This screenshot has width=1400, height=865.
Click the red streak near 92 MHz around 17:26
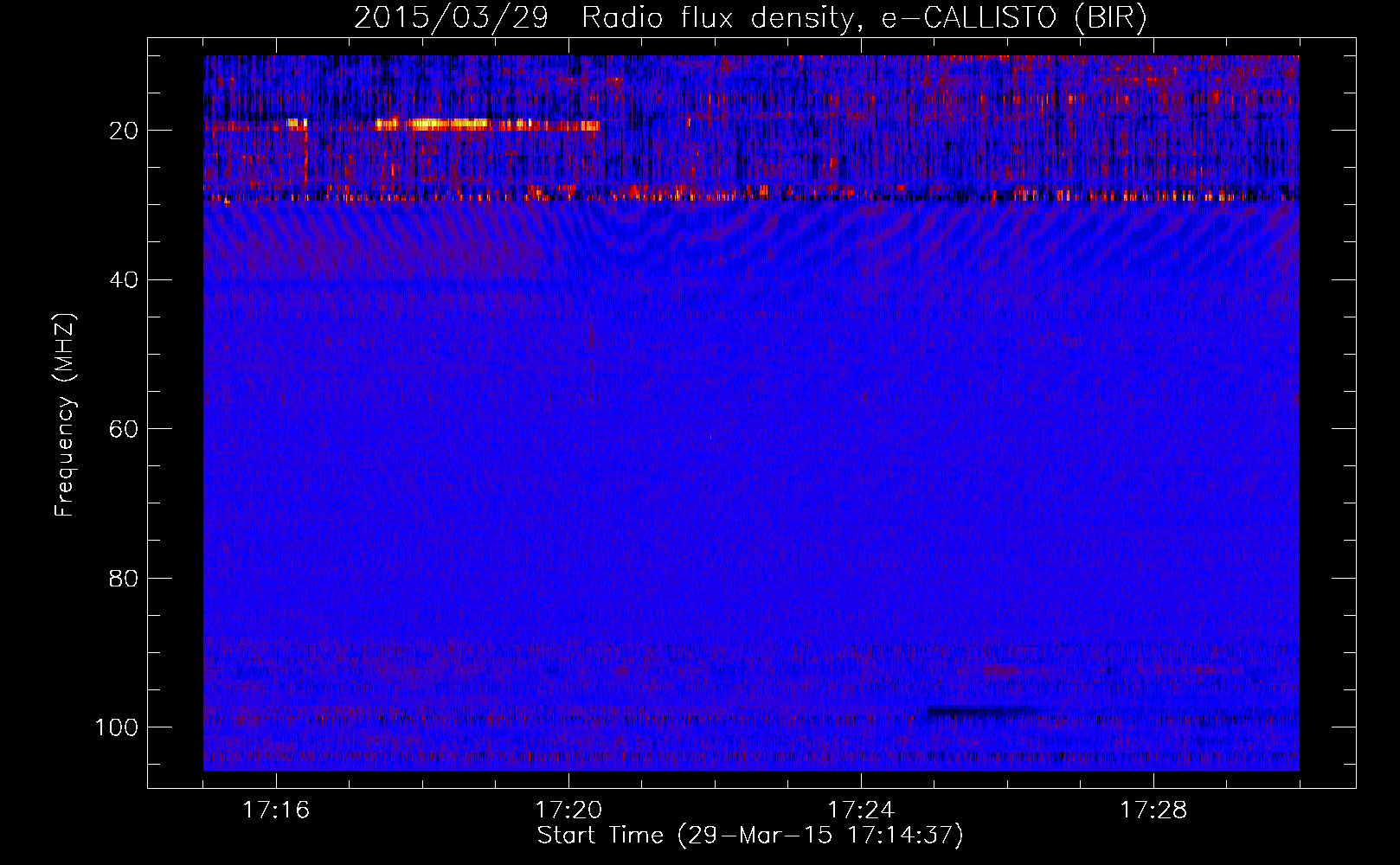click(1004, 670)
